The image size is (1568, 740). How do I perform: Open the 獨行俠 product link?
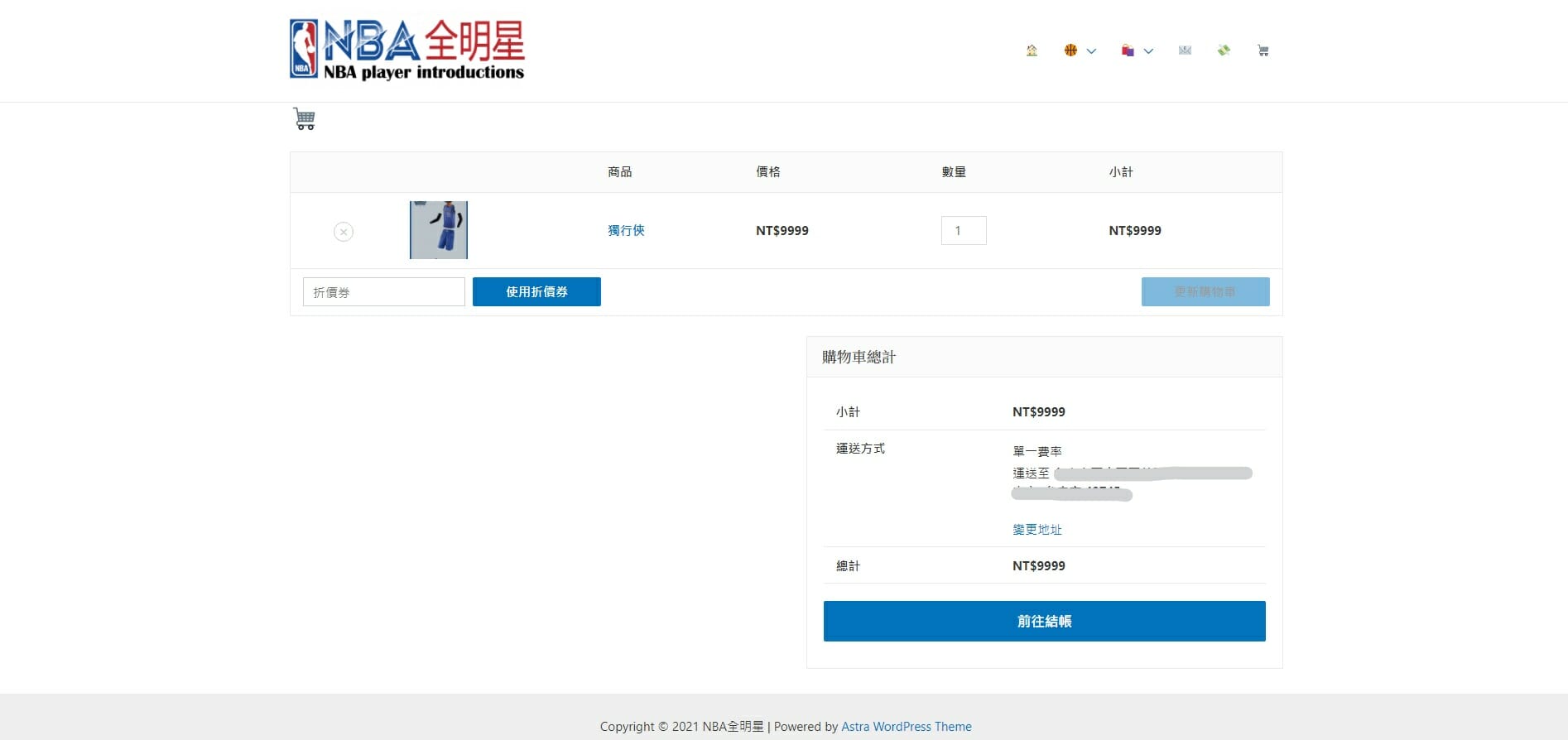pyautogui.click(x=626, y=230)
